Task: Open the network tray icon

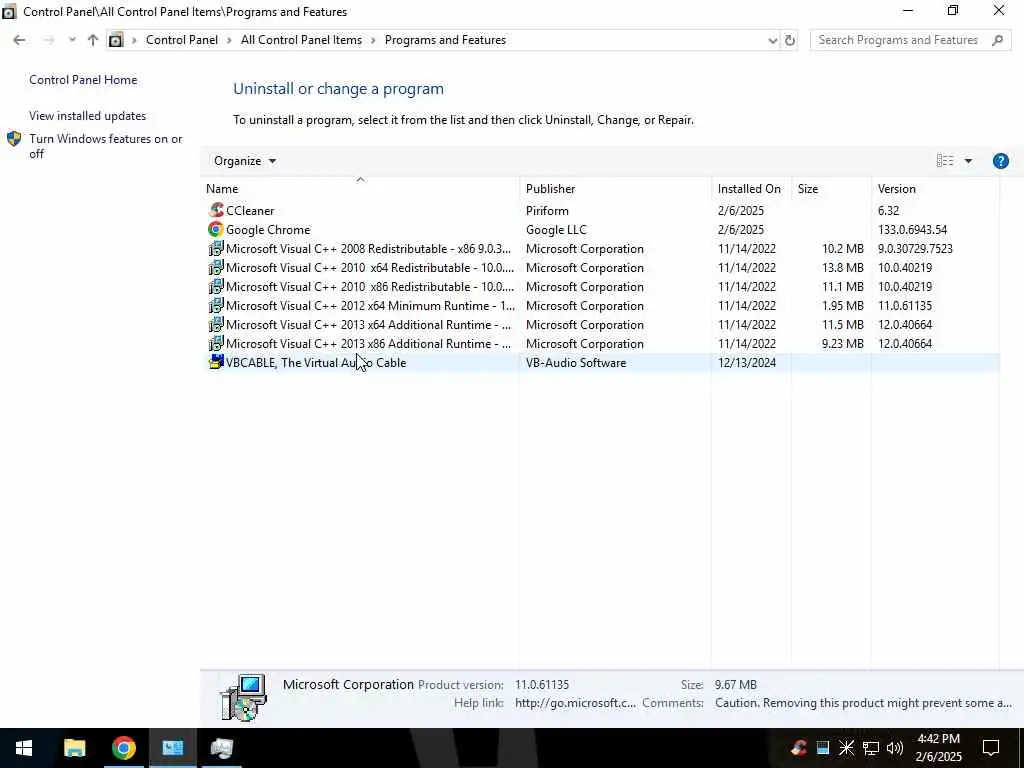Action: pyautogui.click(x=871, y=748)
